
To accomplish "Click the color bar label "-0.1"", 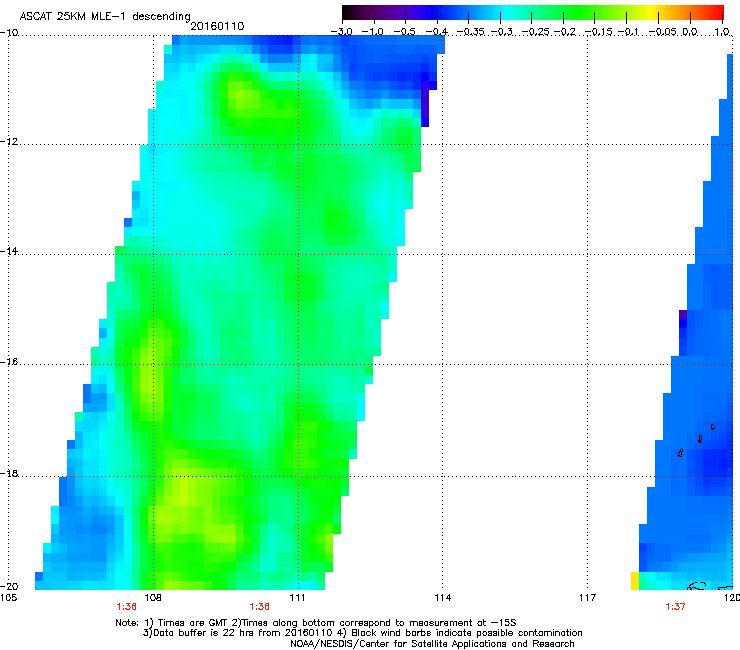I will [628, 32].
